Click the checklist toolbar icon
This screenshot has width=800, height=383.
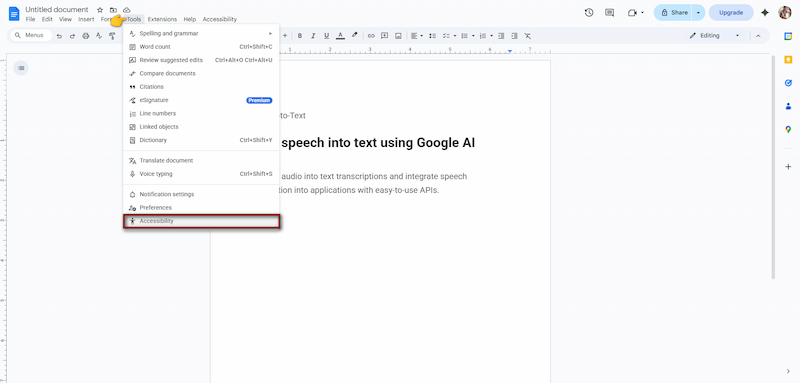446,36
